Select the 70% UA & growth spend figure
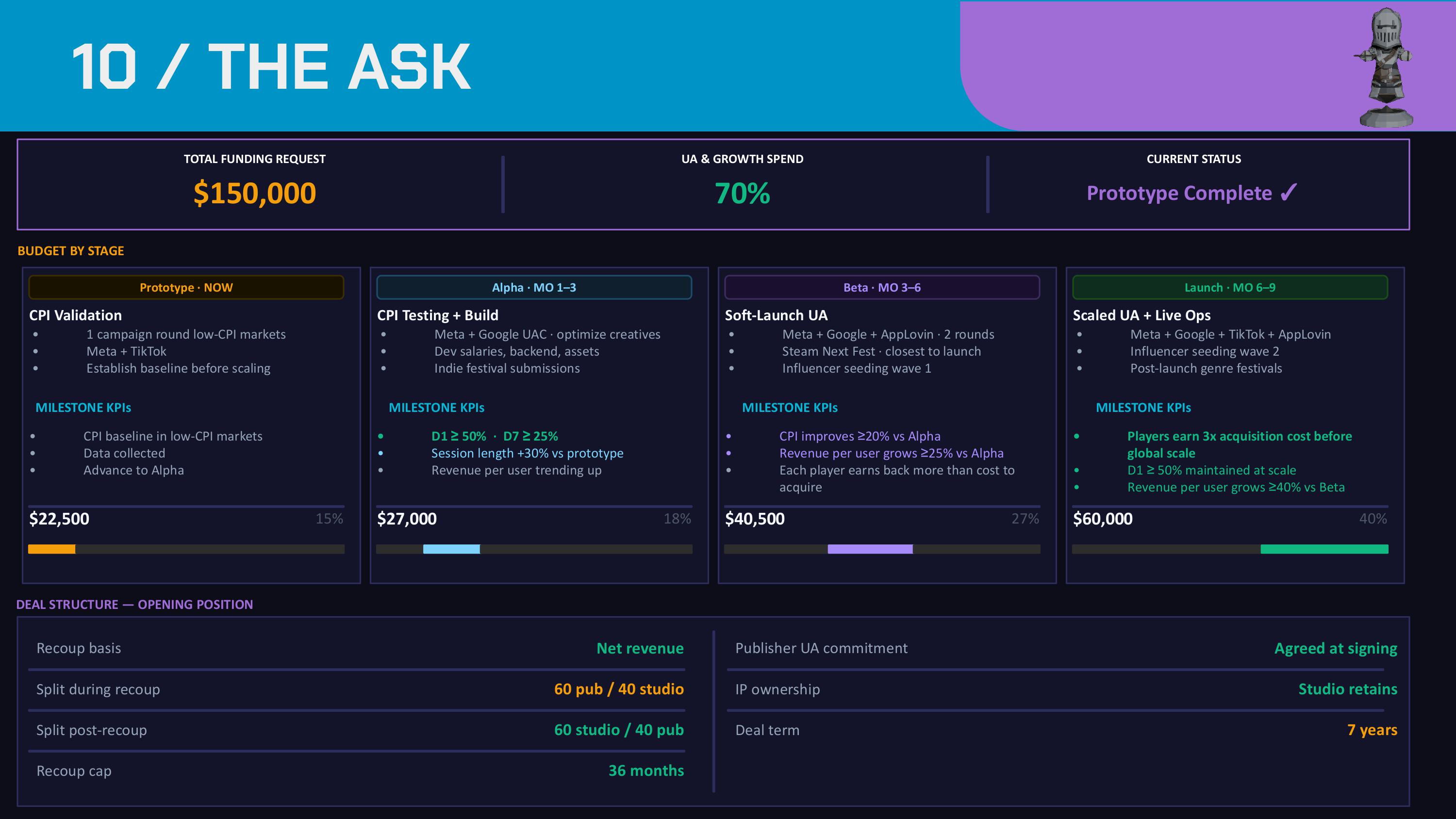The height and width of the screenshot is (819, 1456). [x=742, y=193]
